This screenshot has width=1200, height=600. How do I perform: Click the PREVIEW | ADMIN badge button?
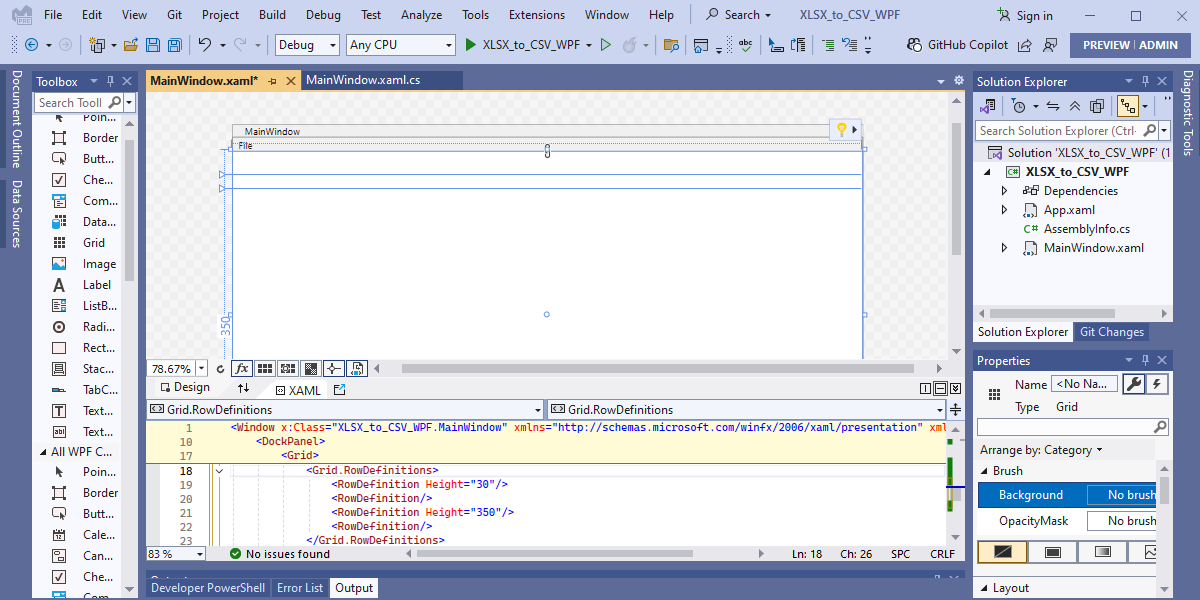click(1130, 45)
